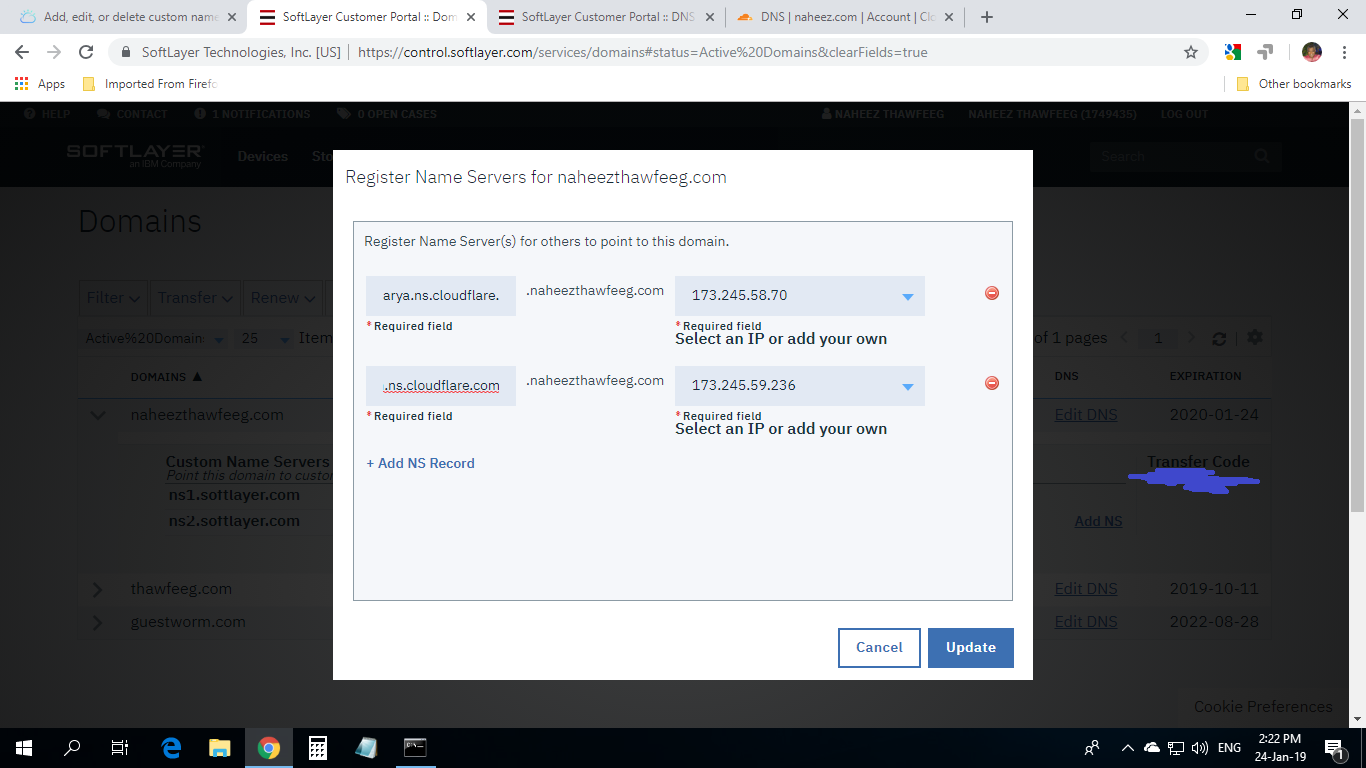Viewport: 1366px width, 768px height.
Task: Open the 25 items per page dropdown
Action: [264, 339]
